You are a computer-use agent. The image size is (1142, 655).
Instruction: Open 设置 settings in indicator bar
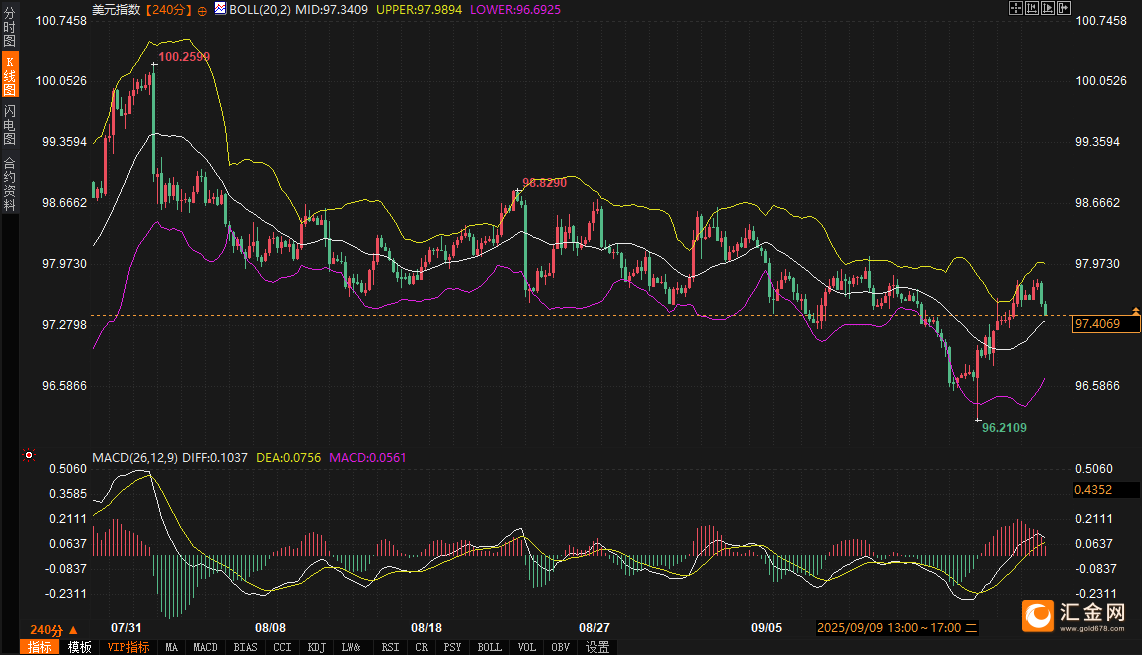click(598, 647)
